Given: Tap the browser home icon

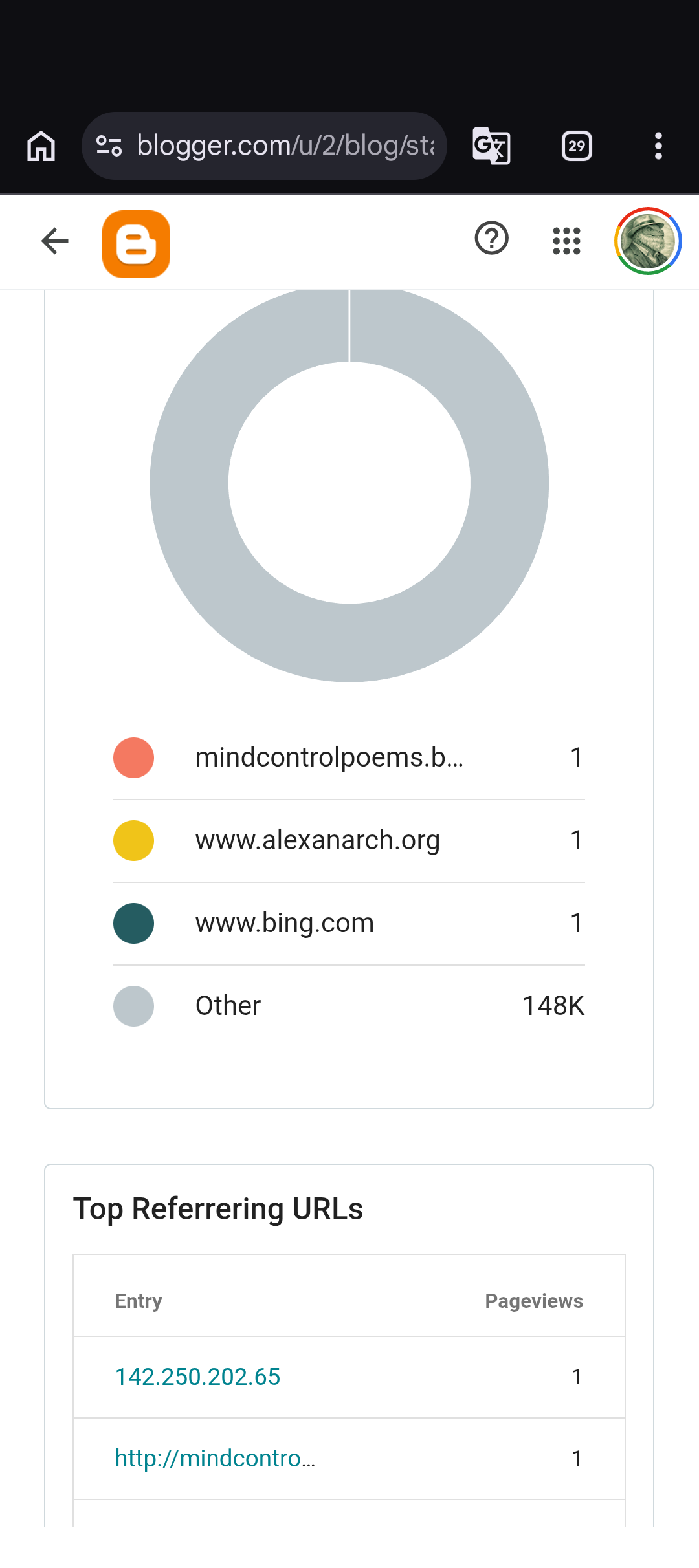Looking at the screenshot, I should 41,146.
